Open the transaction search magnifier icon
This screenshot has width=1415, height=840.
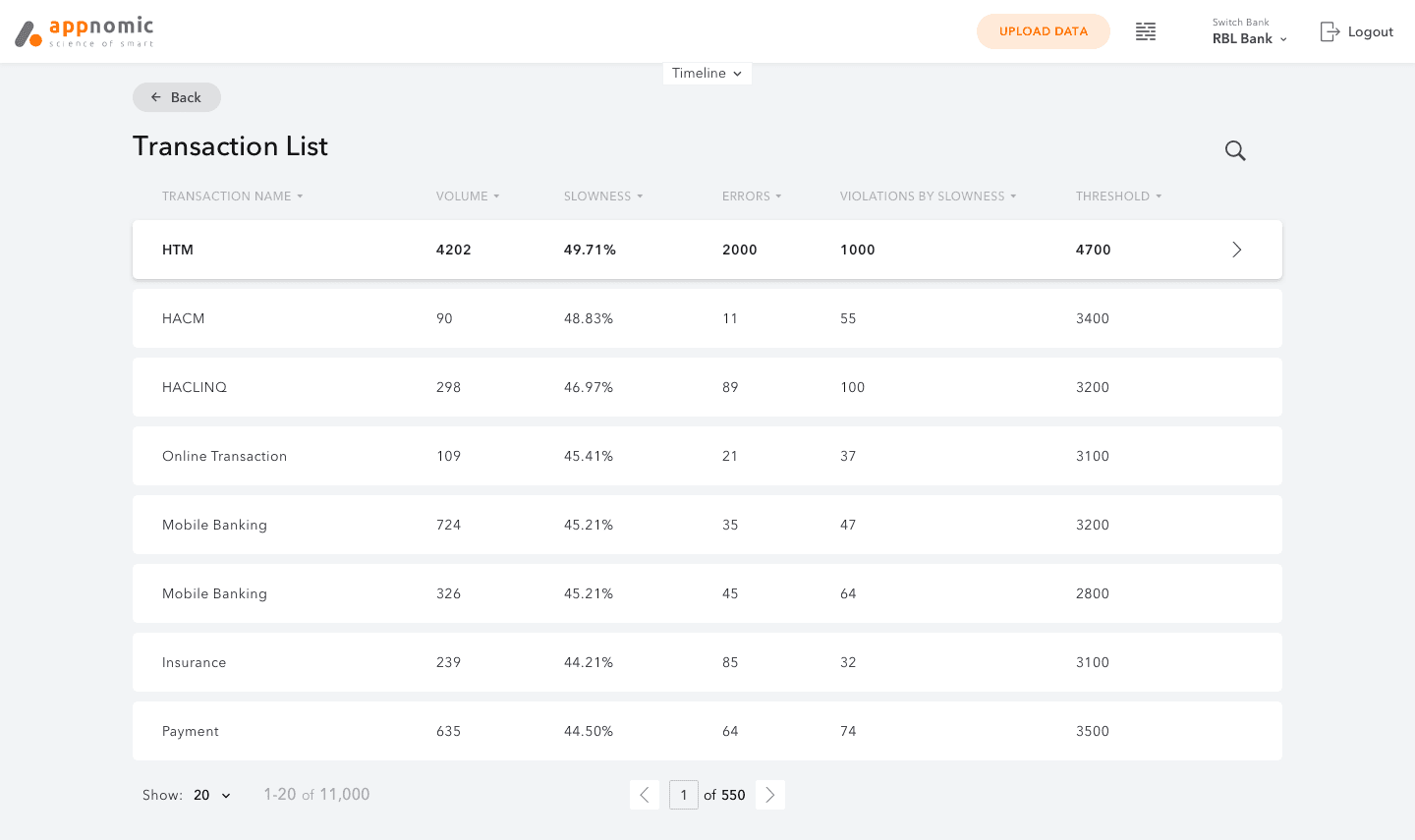pyautogui.click(x=1235, y=150)
